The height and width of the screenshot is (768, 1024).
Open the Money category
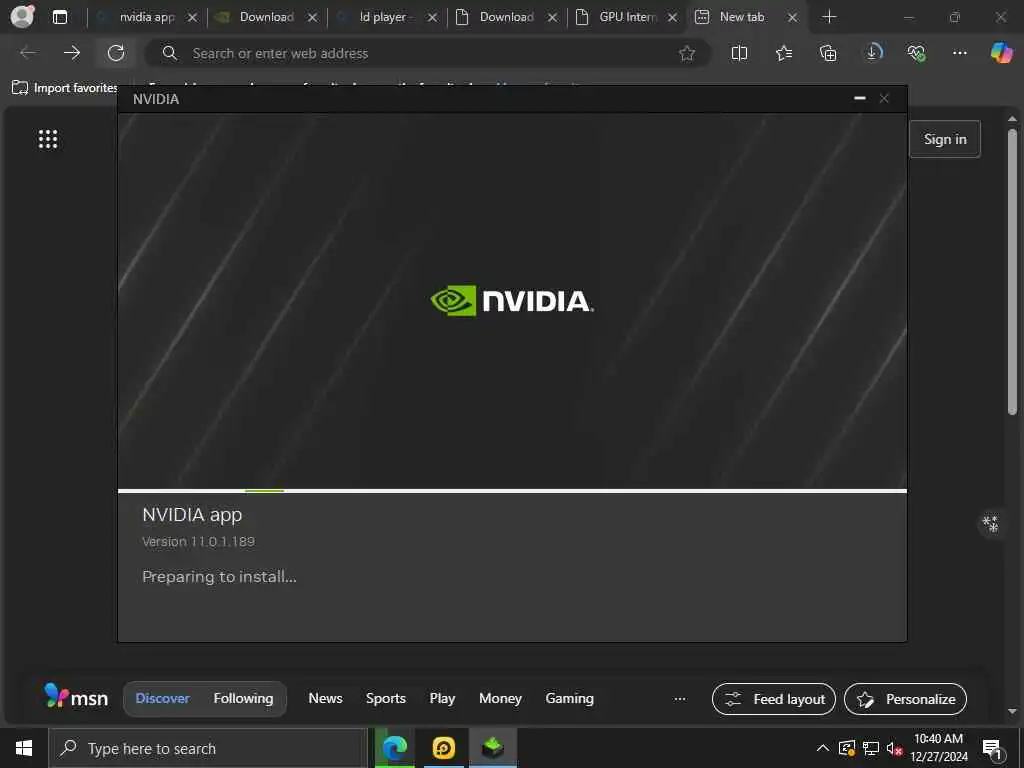click(x=500, y=698)
